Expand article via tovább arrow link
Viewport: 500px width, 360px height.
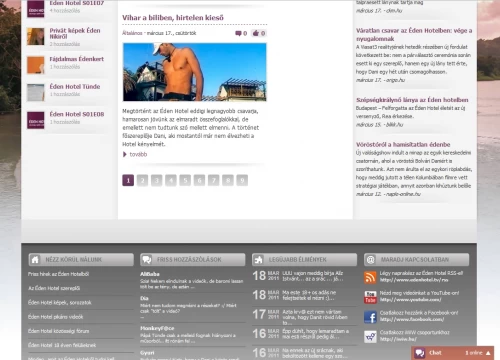135,154
